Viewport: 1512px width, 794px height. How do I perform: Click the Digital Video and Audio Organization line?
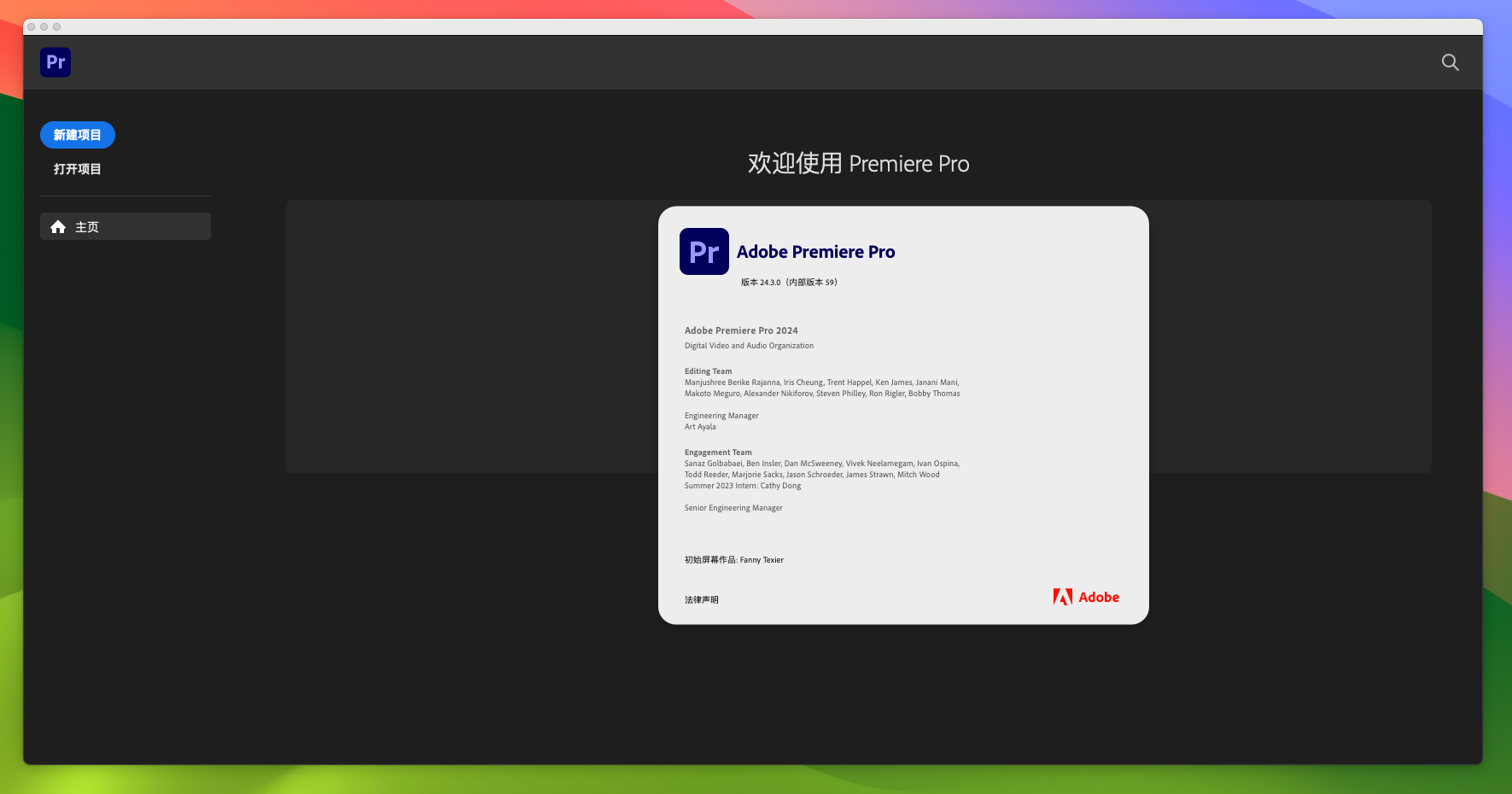pos(749,346)
